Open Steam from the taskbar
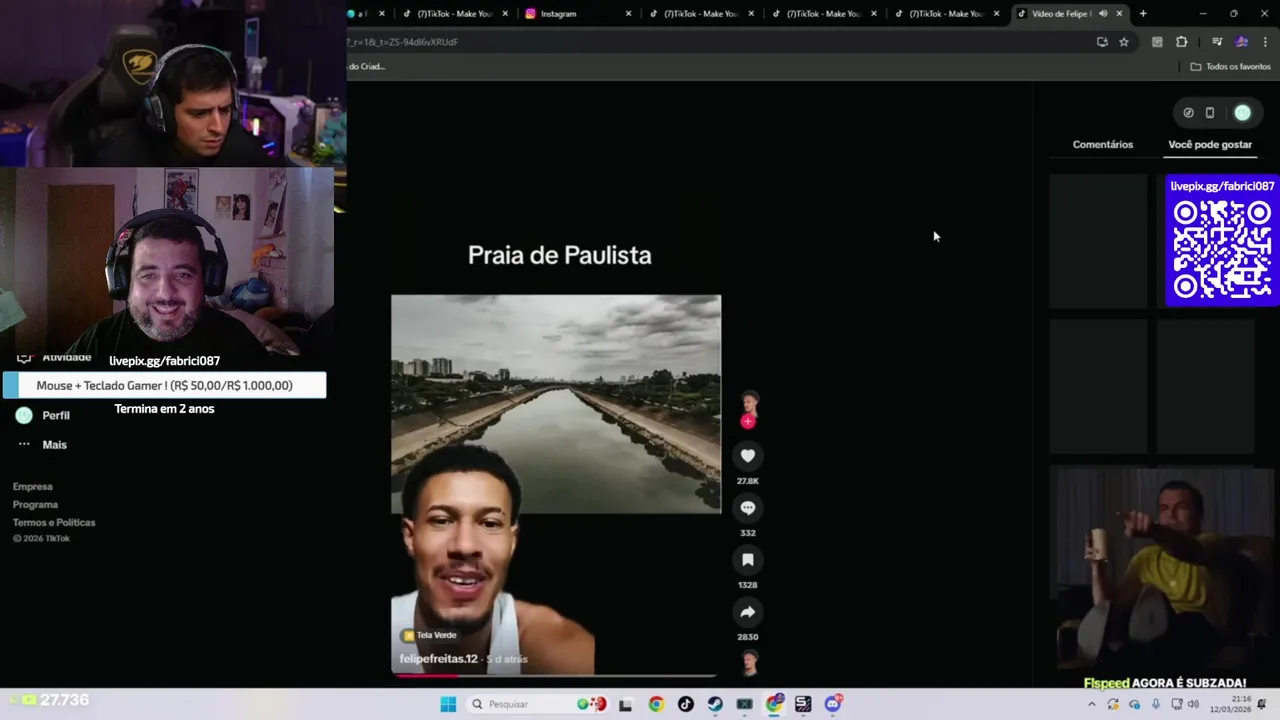This screenshot has width=1280, height=720. click(x=715, y=704)
